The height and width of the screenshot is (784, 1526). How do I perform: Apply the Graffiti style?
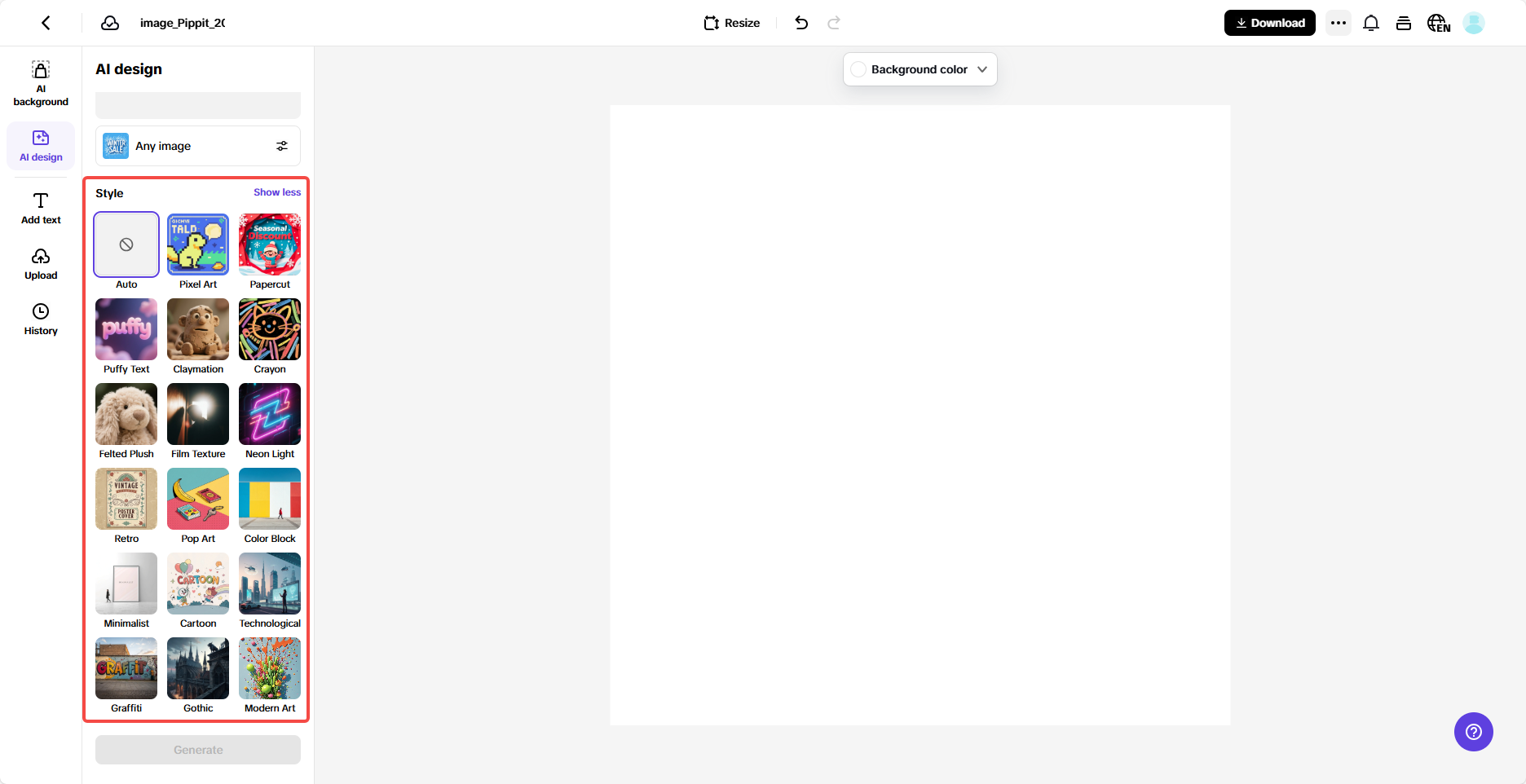click(126, 668)
